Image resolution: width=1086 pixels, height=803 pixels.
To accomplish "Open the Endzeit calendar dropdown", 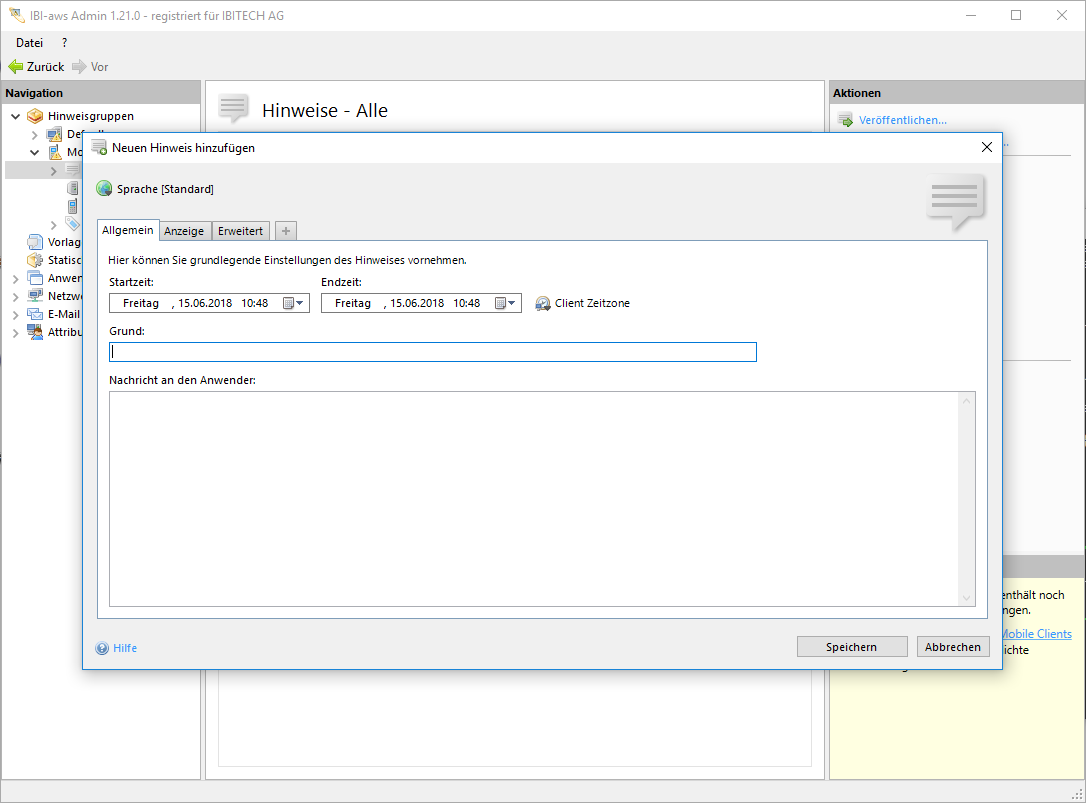I will pyautogui.click(x=505, y=303).
